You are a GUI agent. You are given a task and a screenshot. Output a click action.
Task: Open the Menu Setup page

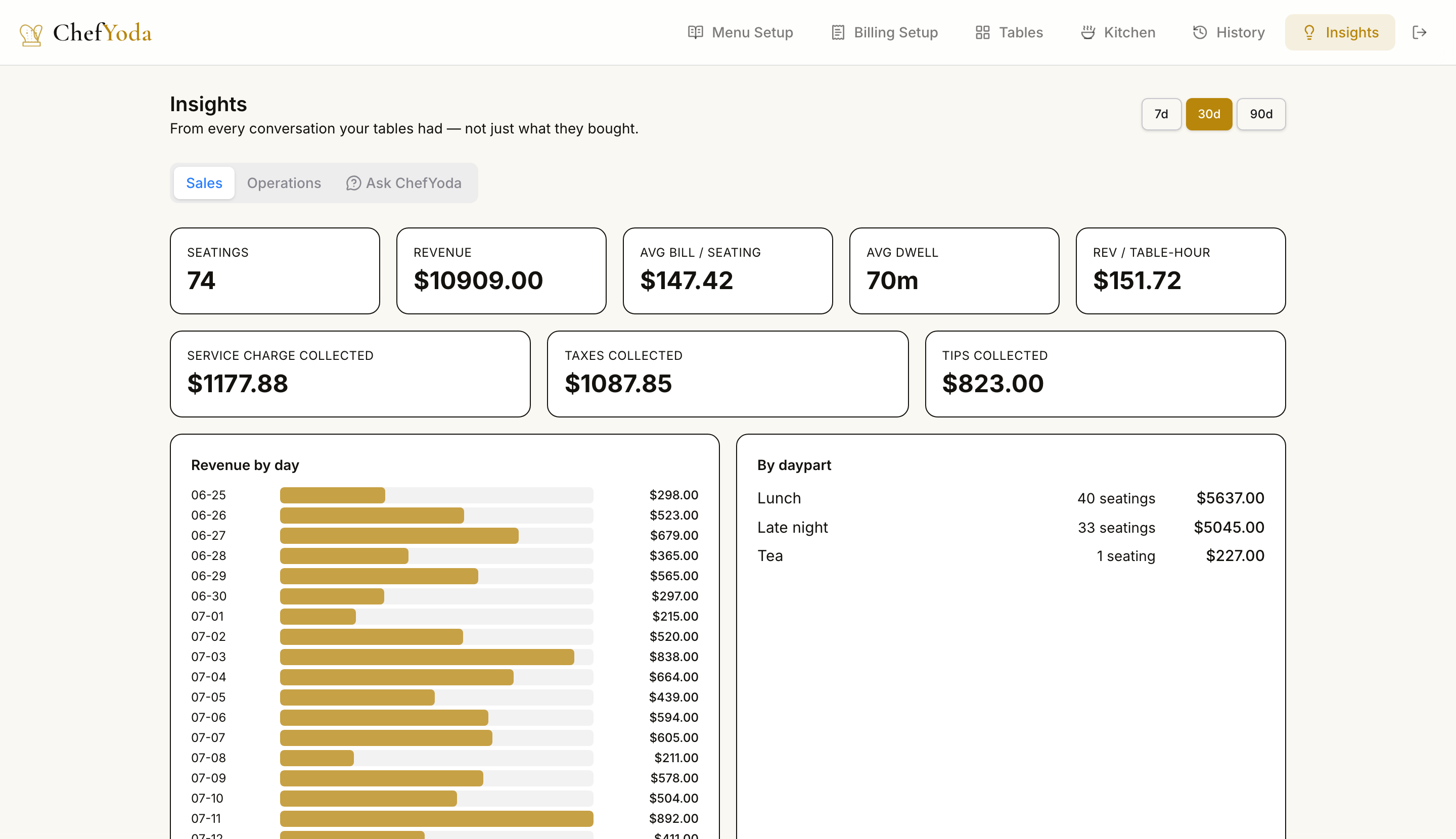coord(740,32)
